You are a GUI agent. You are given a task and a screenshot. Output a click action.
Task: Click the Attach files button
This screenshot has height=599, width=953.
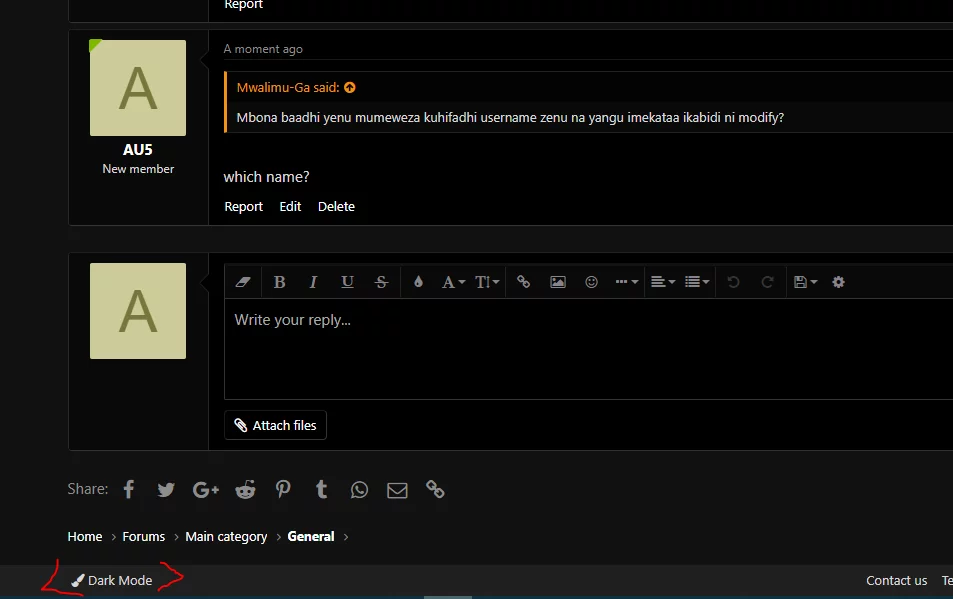tap(275, 425)
